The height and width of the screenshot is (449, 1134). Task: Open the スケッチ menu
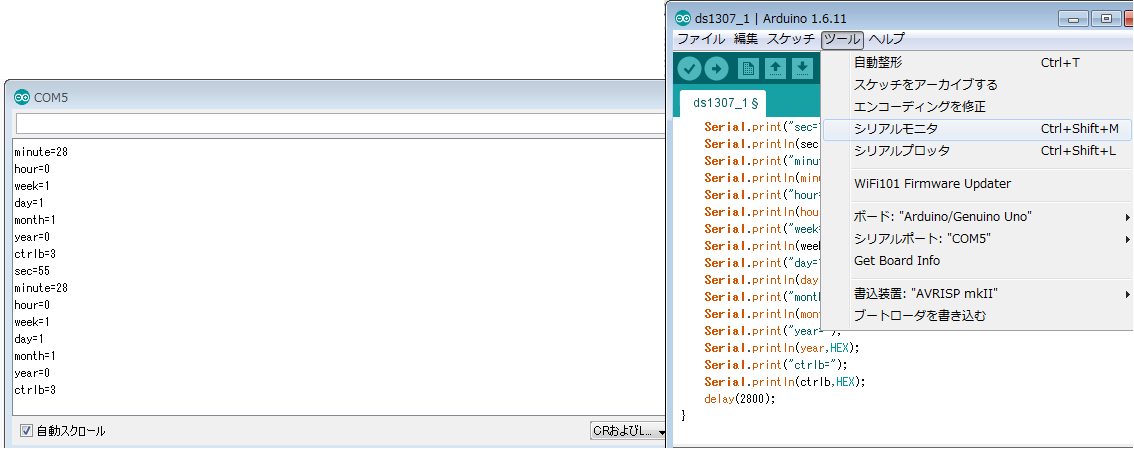tap(790, 39)
